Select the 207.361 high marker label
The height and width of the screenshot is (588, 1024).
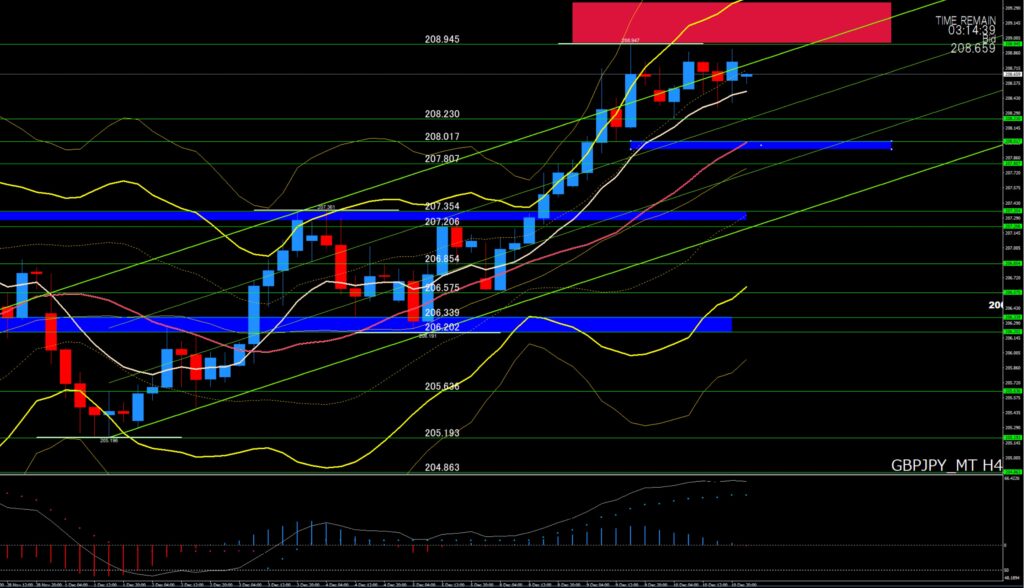(325, 207)
